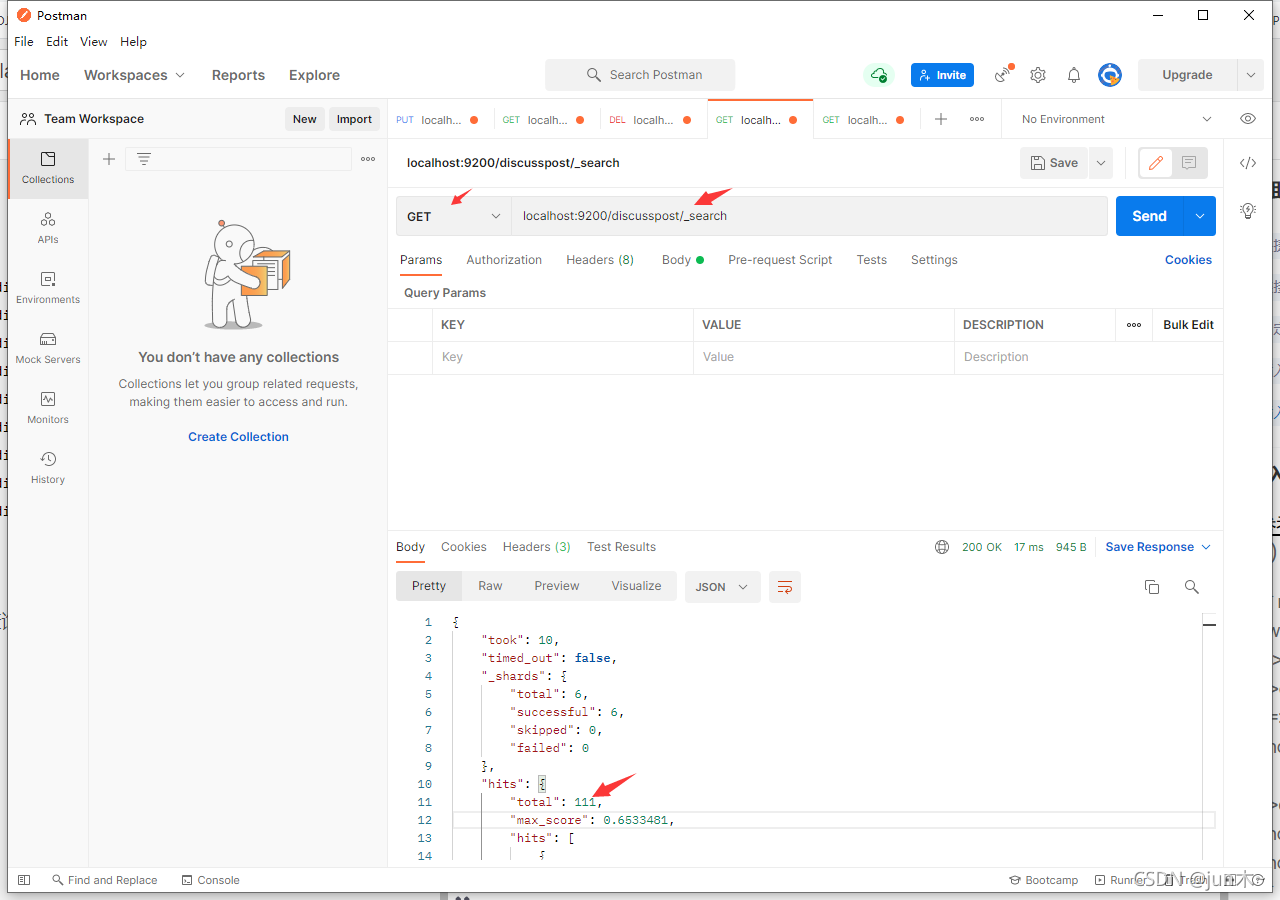Click the Import button
This screenshot has height=900, width=1280.
click(x=354, y=119)
